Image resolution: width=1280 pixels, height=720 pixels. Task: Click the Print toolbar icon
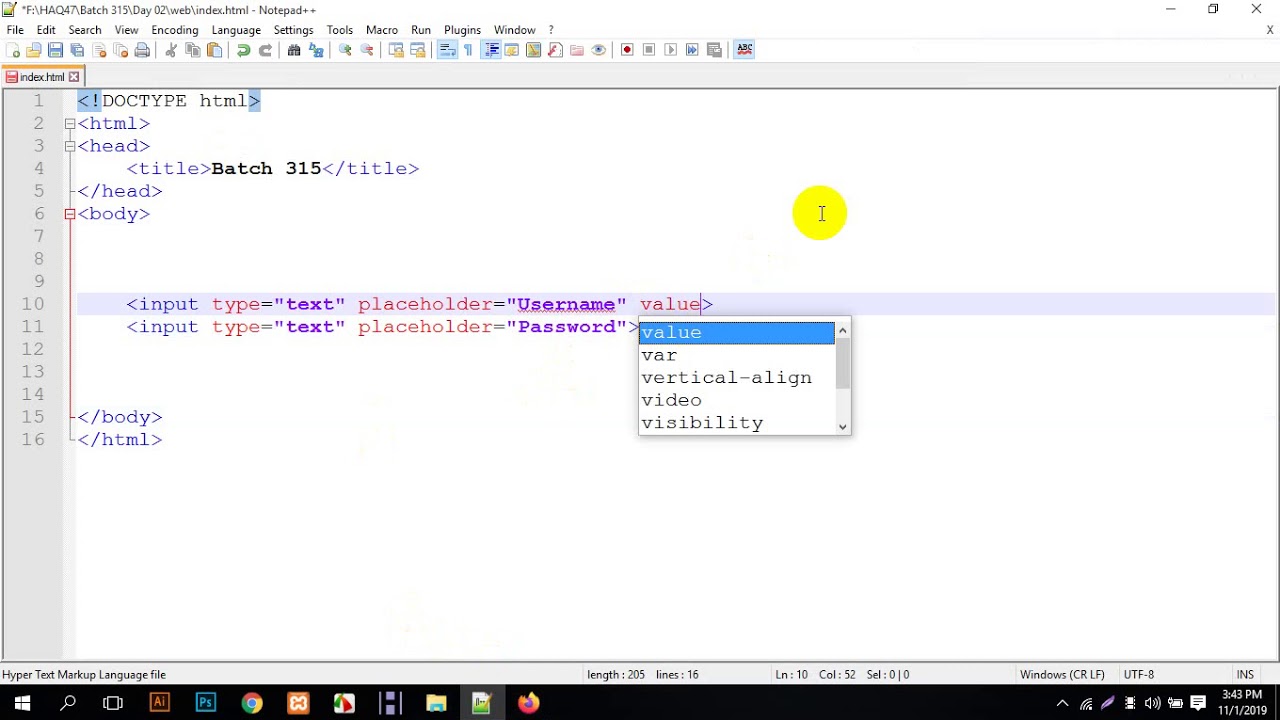click(x=142, y=50)
